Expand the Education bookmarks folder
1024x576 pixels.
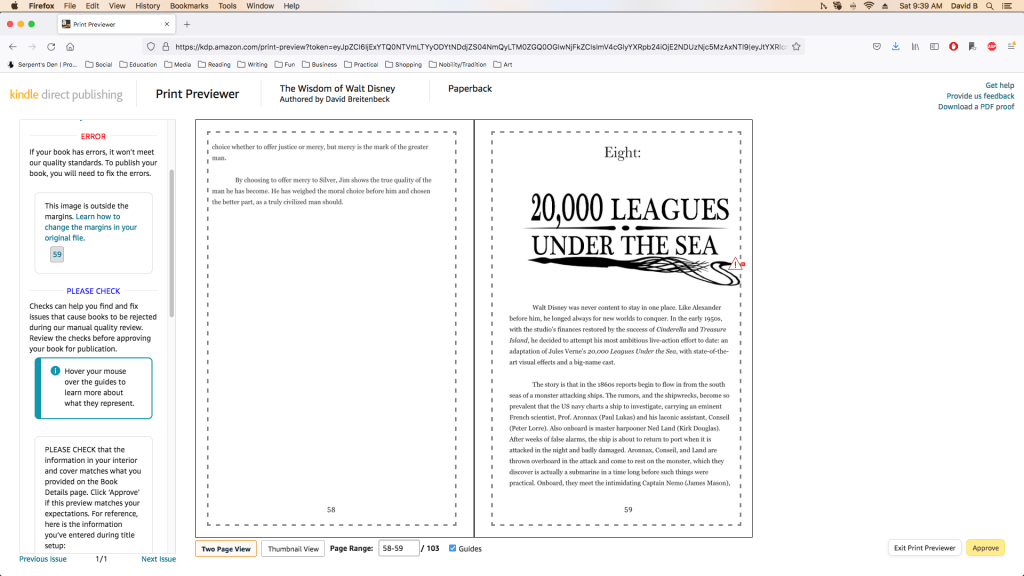point(137,64)
